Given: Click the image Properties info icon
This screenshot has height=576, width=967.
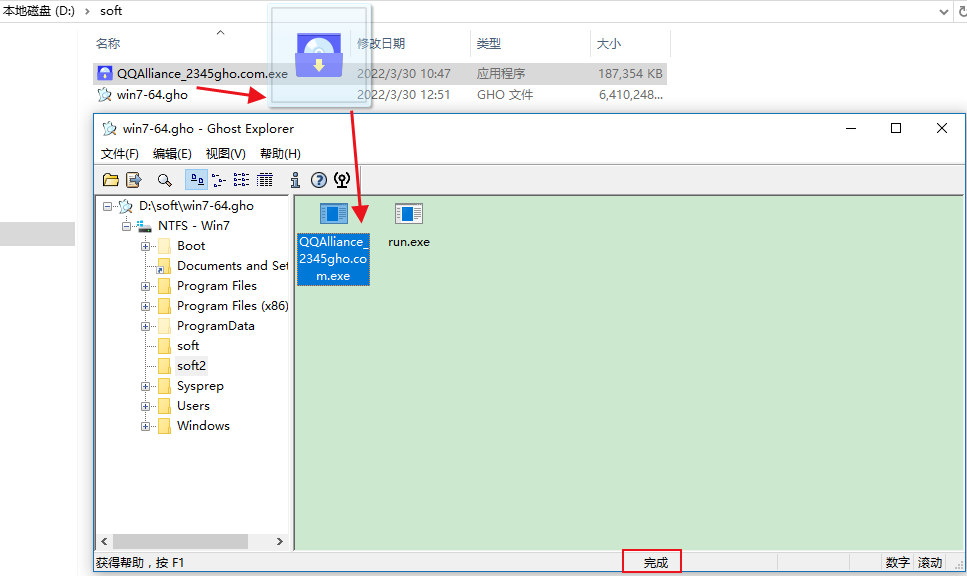Looking at the screenshot, I should click(295, 180).
